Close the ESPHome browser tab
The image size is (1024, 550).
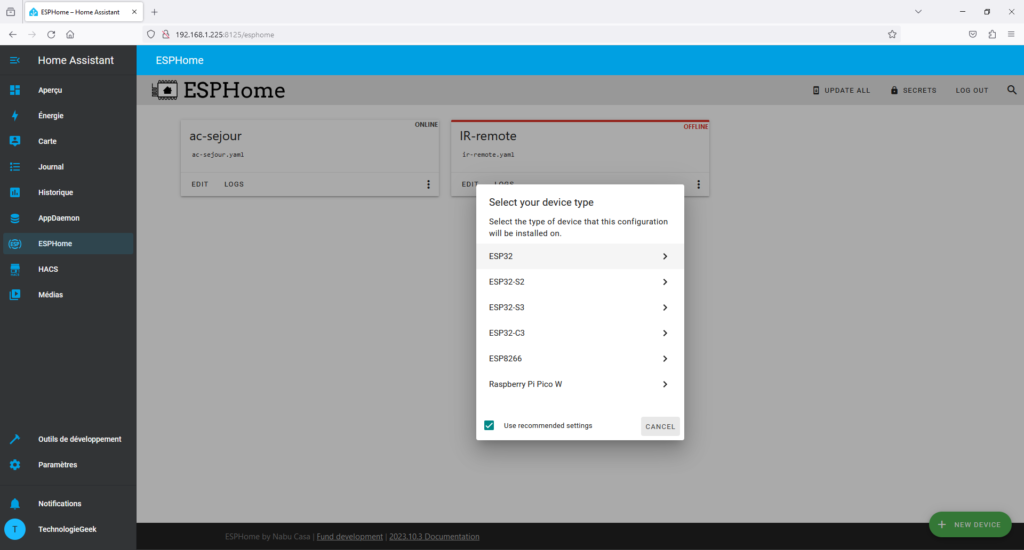pyautogui.click(x=134, y=12)
